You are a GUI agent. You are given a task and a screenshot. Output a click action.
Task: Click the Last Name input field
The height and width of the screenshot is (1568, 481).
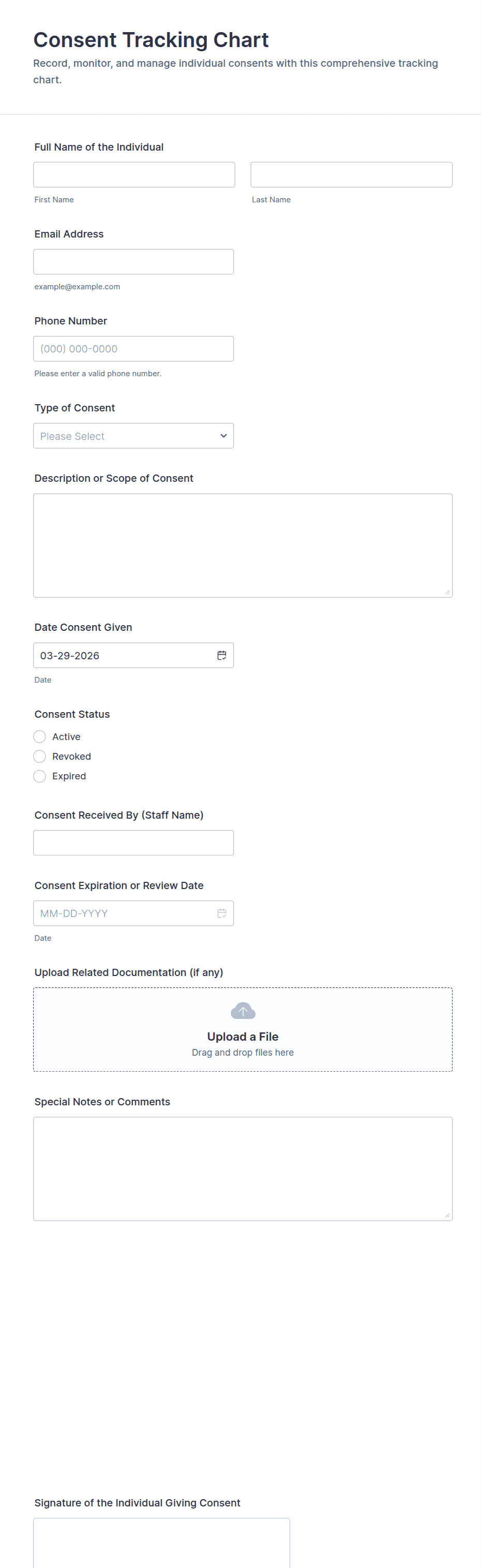click(x=352, y=175)
